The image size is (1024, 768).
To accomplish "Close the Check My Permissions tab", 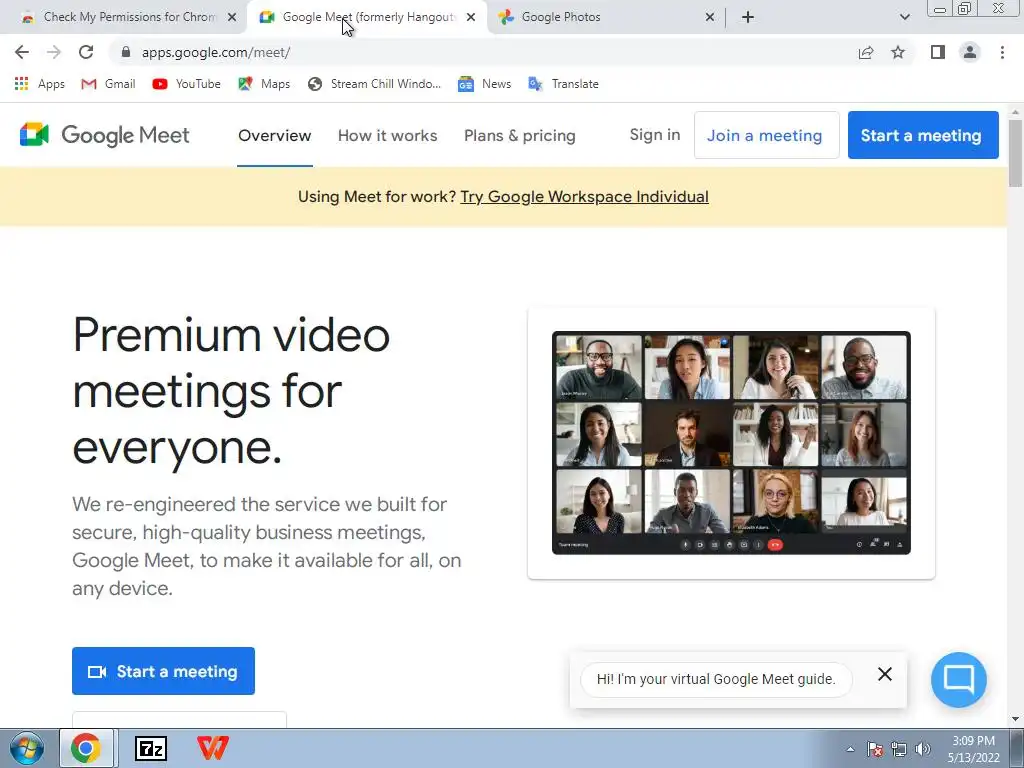I will tap(232, 17).
